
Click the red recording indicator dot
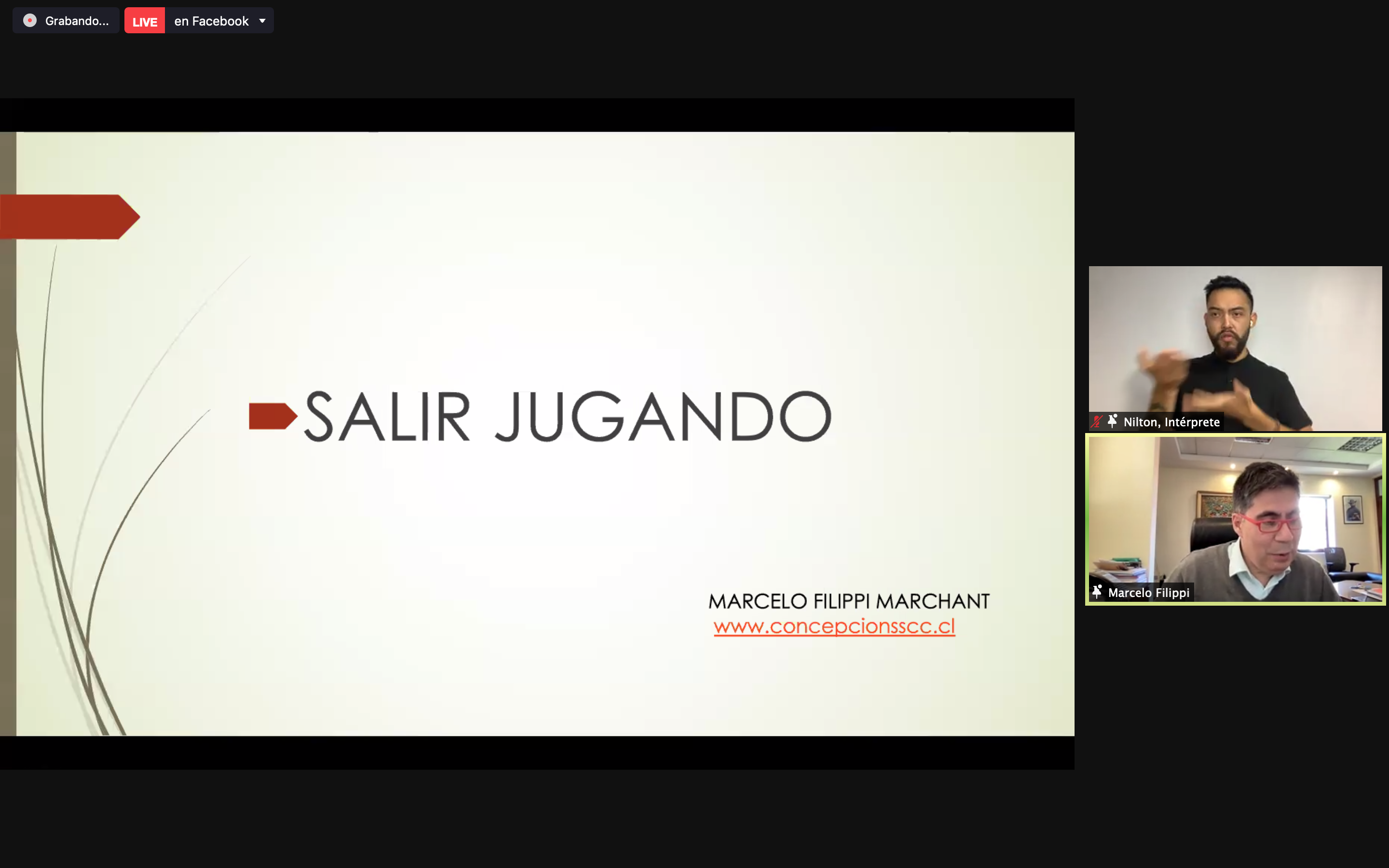(30, 21)
